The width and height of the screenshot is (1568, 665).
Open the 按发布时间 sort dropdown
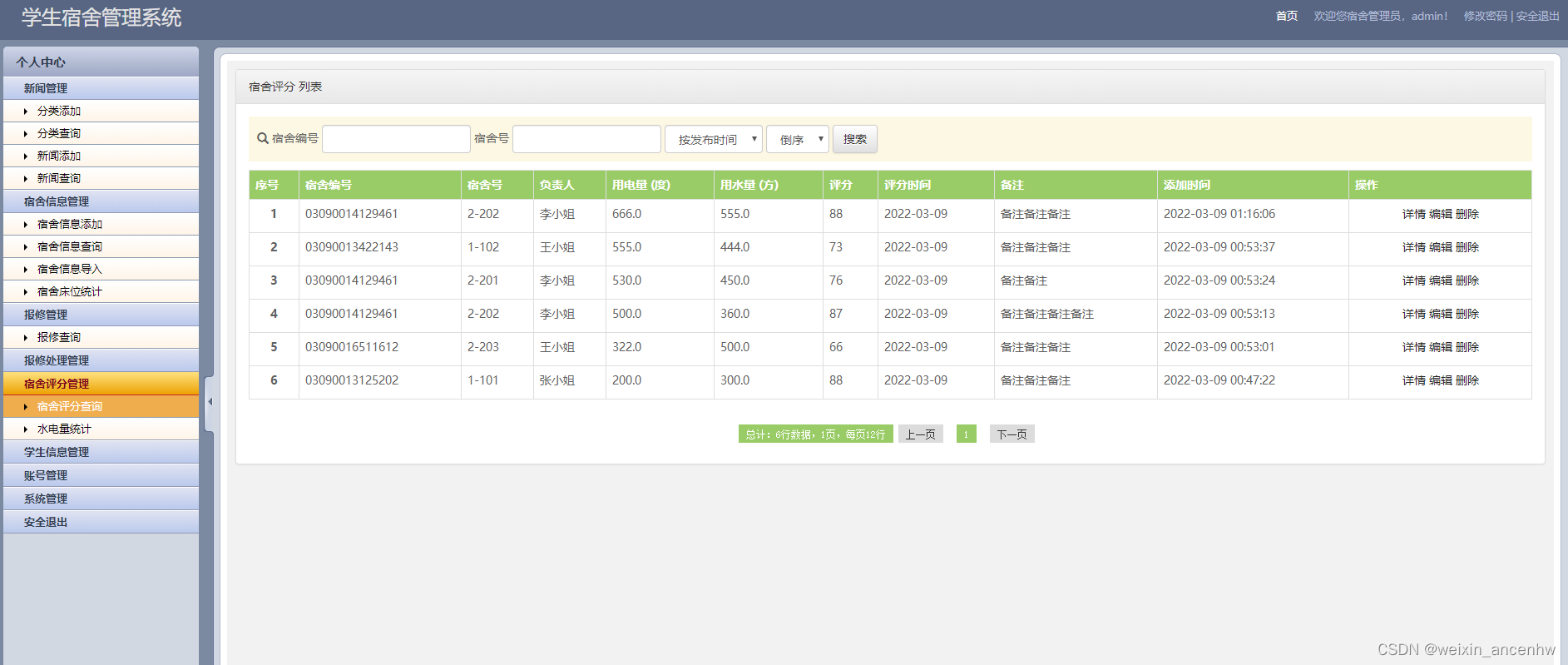(714, 139)
